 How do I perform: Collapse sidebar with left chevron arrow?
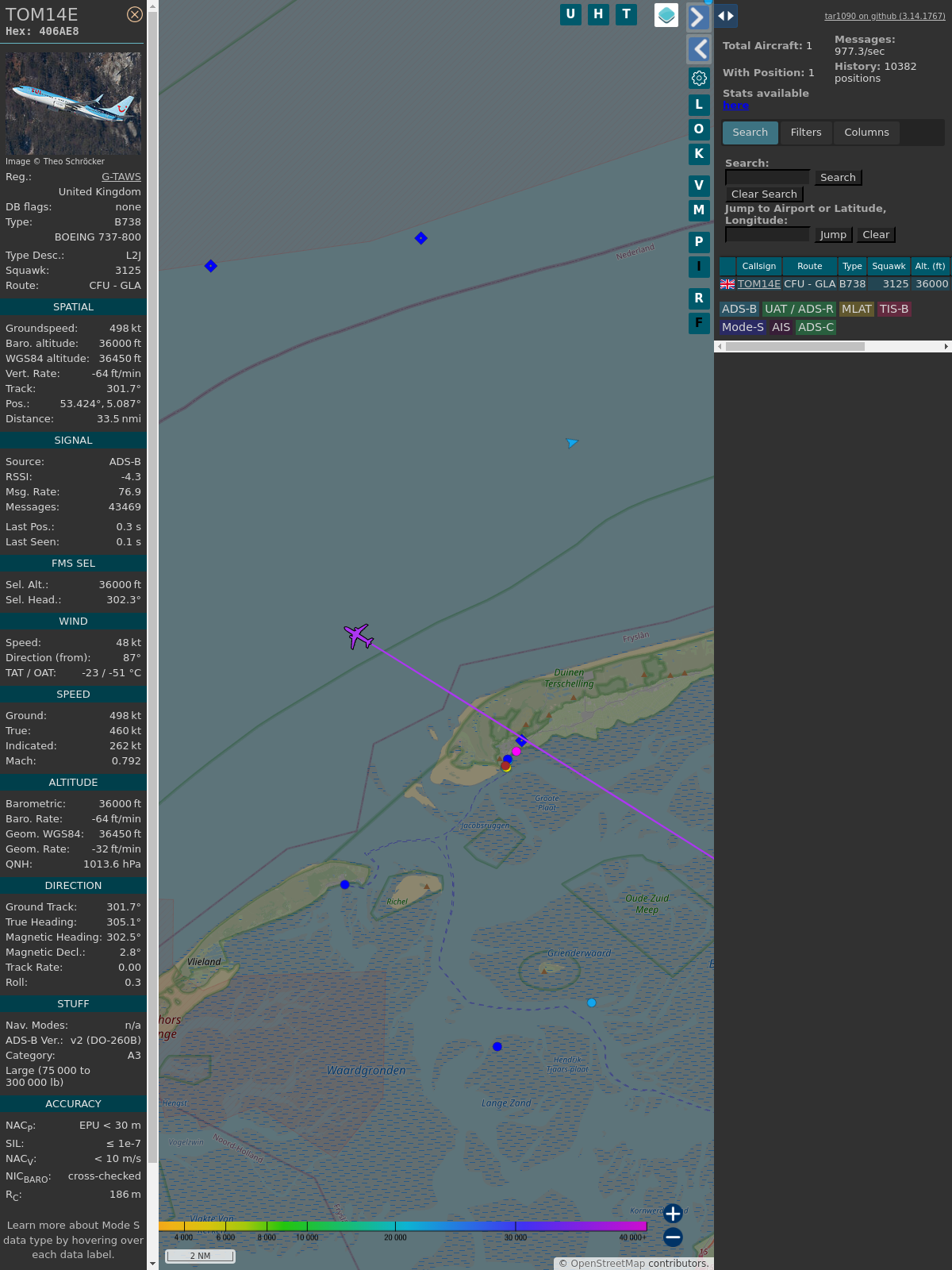698,49
